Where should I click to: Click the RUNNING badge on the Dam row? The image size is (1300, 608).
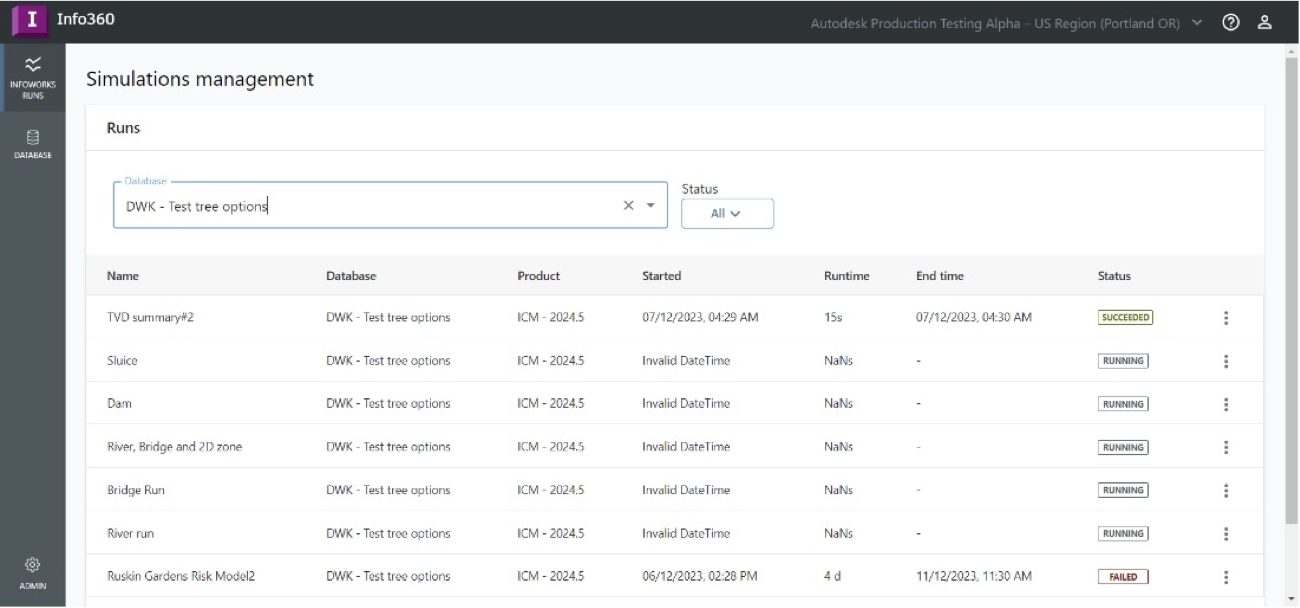pos(1122,403)
